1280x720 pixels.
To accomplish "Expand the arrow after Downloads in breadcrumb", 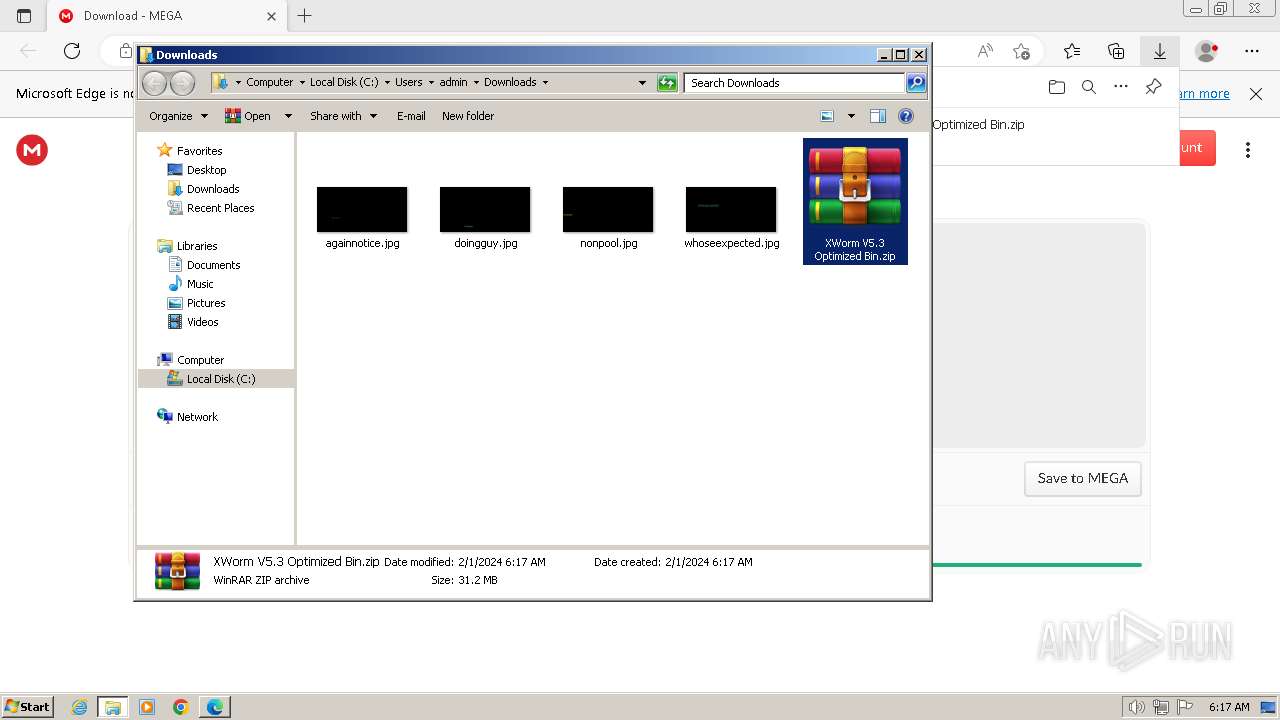I will point(545,83).
